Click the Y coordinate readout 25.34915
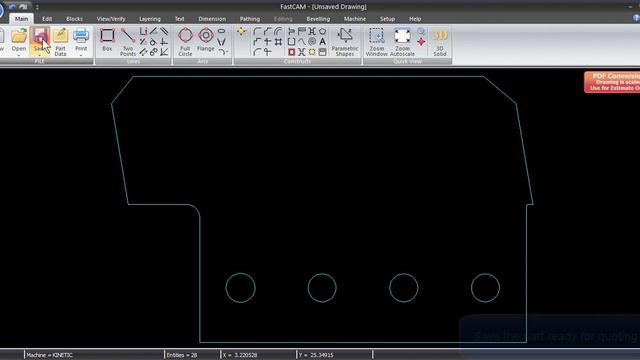This screenshot has width=640, height=360. point(316,355)
